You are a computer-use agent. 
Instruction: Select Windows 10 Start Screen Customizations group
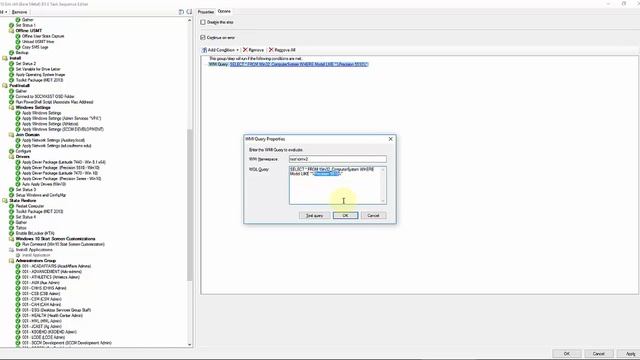pos(56,239)
